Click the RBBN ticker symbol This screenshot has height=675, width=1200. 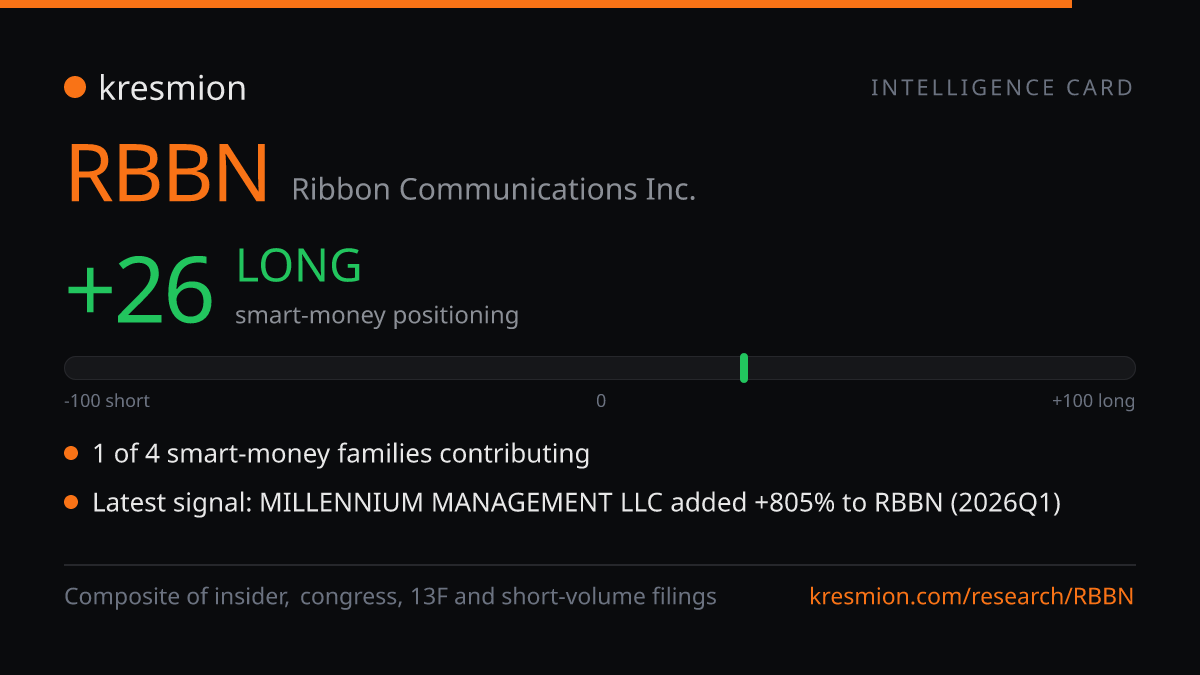click(x=168, y=175)
